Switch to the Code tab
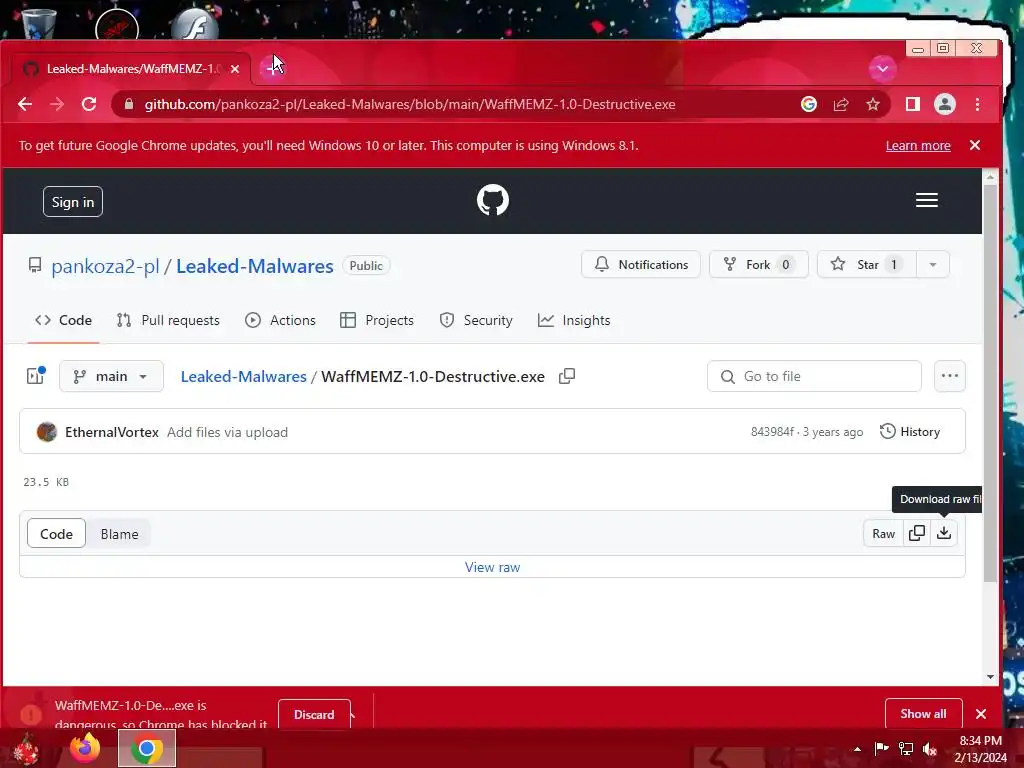 63,320
